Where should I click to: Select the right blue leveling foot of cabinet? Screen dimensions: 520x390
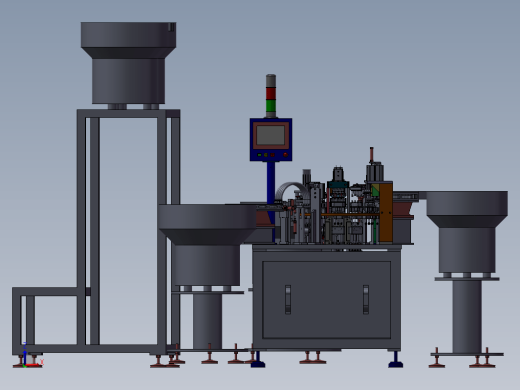[x=396, y=360]
